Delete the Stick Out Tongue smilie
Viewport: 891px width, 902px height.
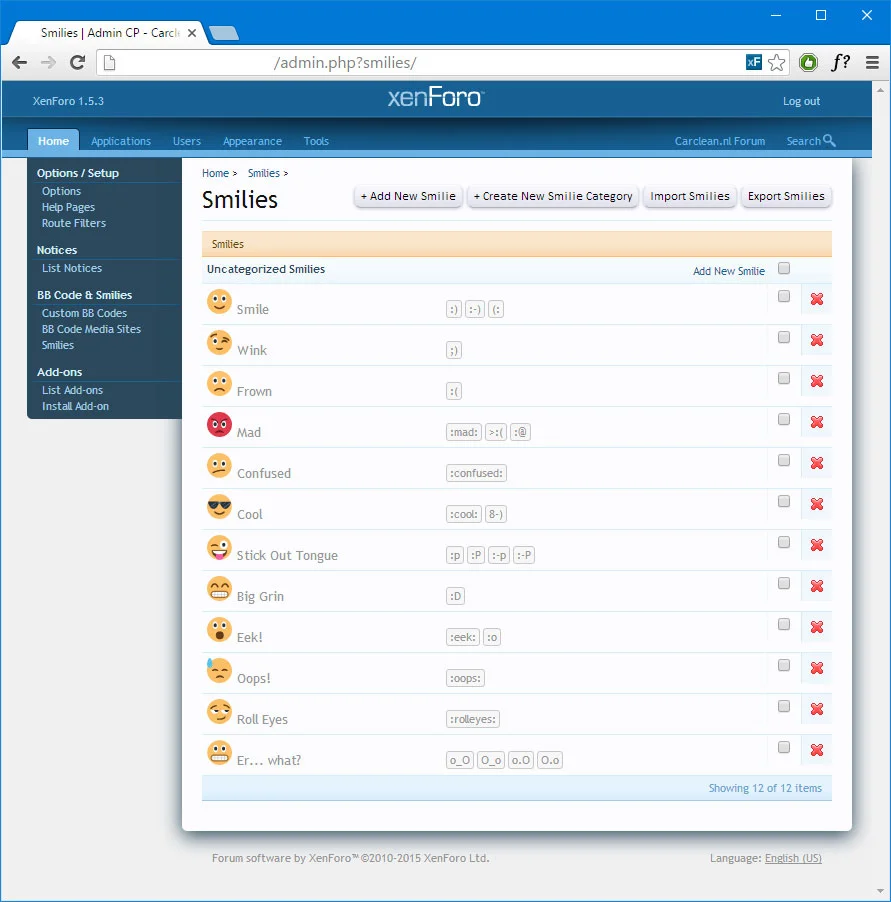[x=816, y=545]
